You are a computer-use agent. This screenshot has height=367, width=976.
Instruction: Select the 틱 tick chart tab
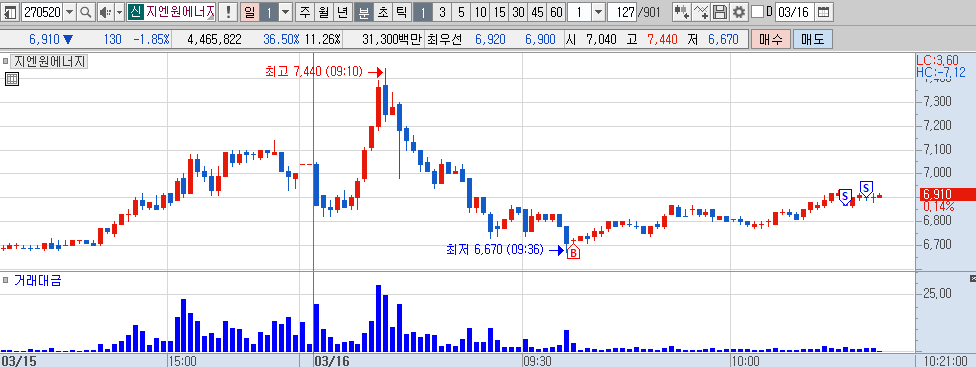click(401, 12)
